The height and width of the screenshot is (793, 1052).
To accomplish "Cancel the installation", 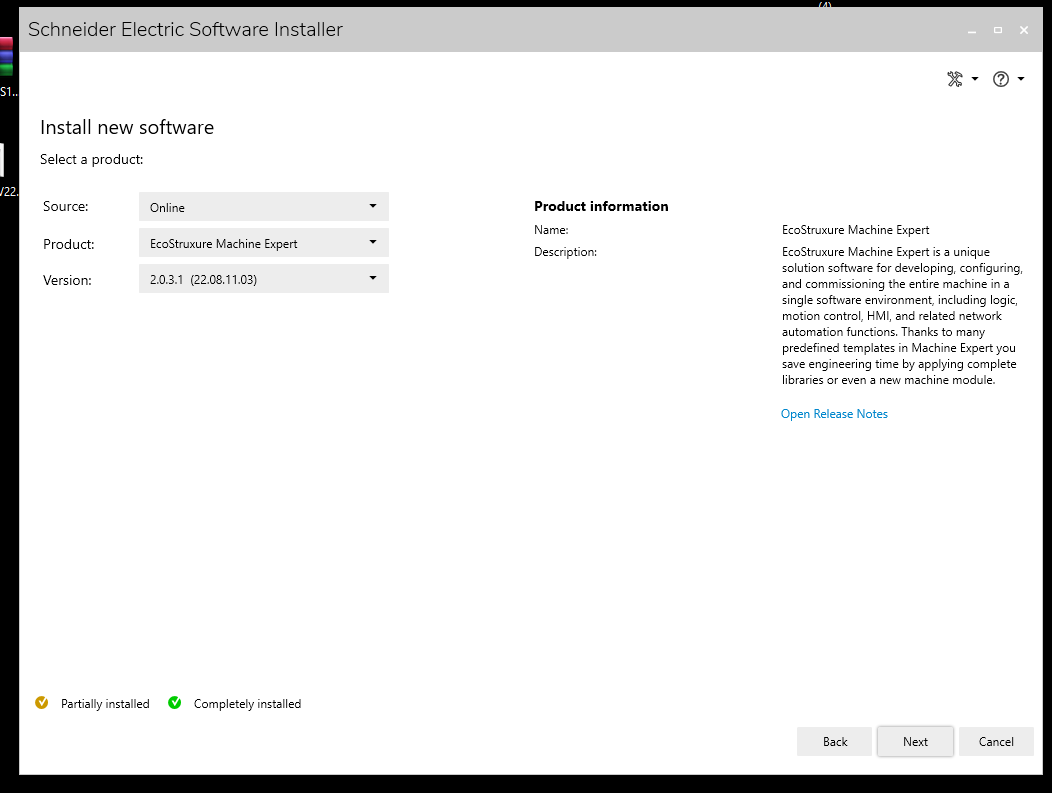I will [x=996, y=741].
